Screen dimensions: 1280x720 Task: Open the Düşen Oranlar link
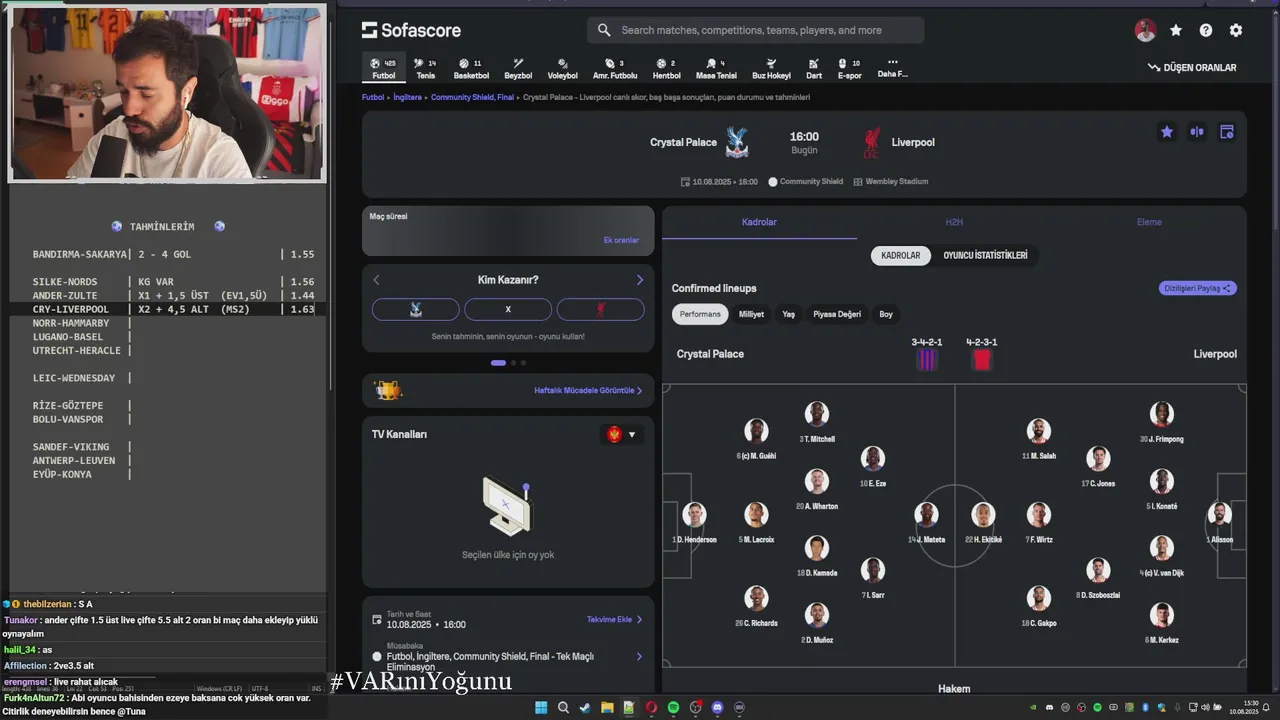(x=1192, y=68)
